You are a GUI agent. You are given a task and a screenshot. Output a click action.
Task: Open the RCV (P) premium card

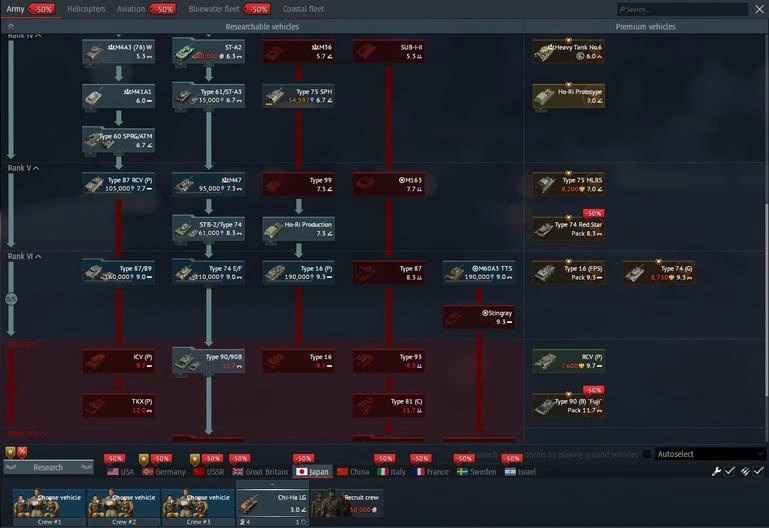coord(569,361)
